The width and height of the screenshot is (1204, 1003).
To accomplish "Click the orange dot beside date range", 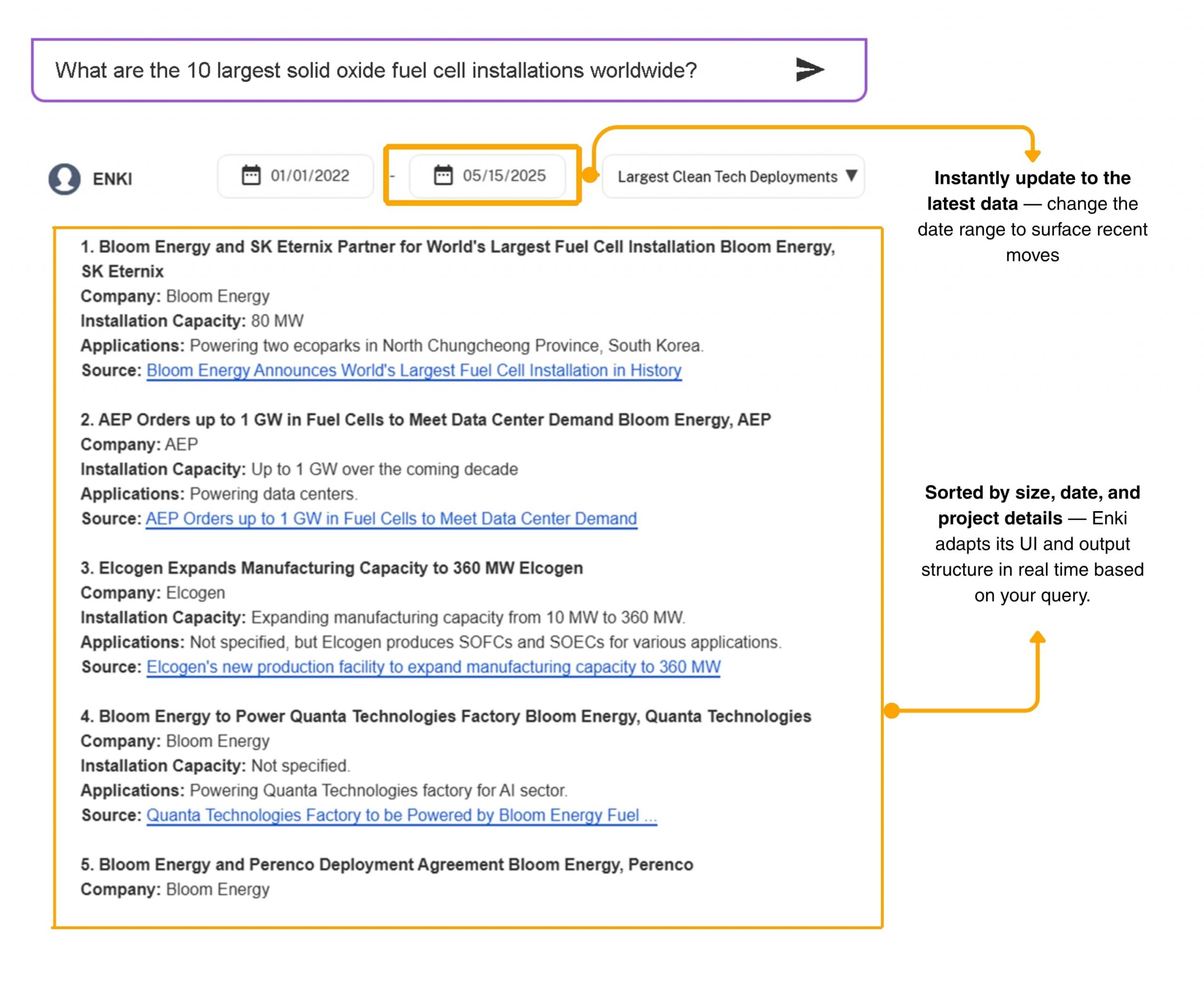I will (590, 175).
